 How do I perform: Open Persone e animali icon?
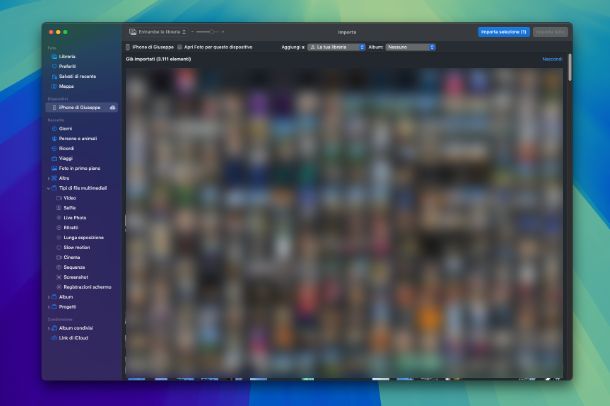pyautogui.click(x=54, y=138)
